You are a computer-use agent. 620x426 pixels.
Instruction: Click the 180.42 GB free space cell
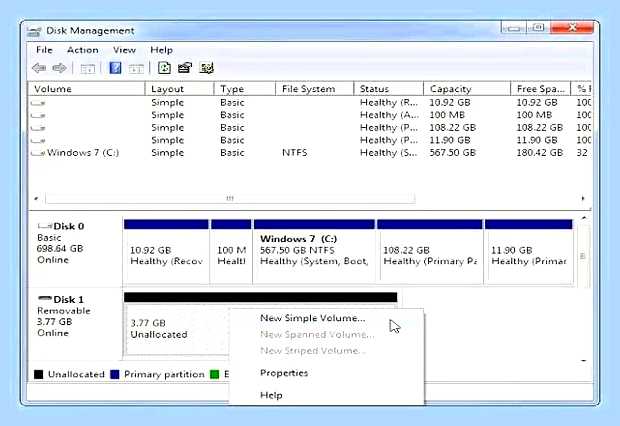(540, 153)
